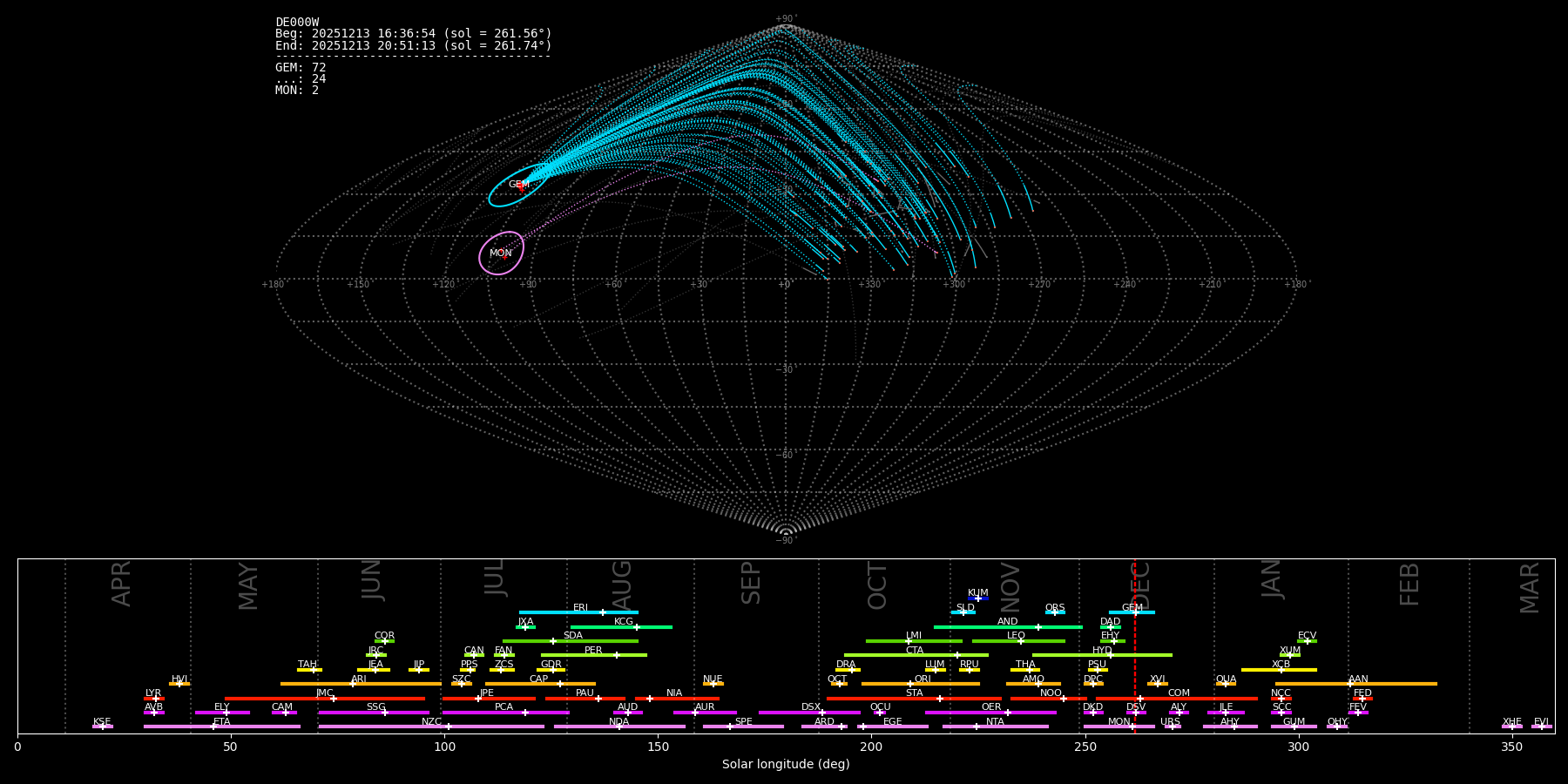Click the LYR shower peak marker
1568x784 pixels.
tap(156, 699)
